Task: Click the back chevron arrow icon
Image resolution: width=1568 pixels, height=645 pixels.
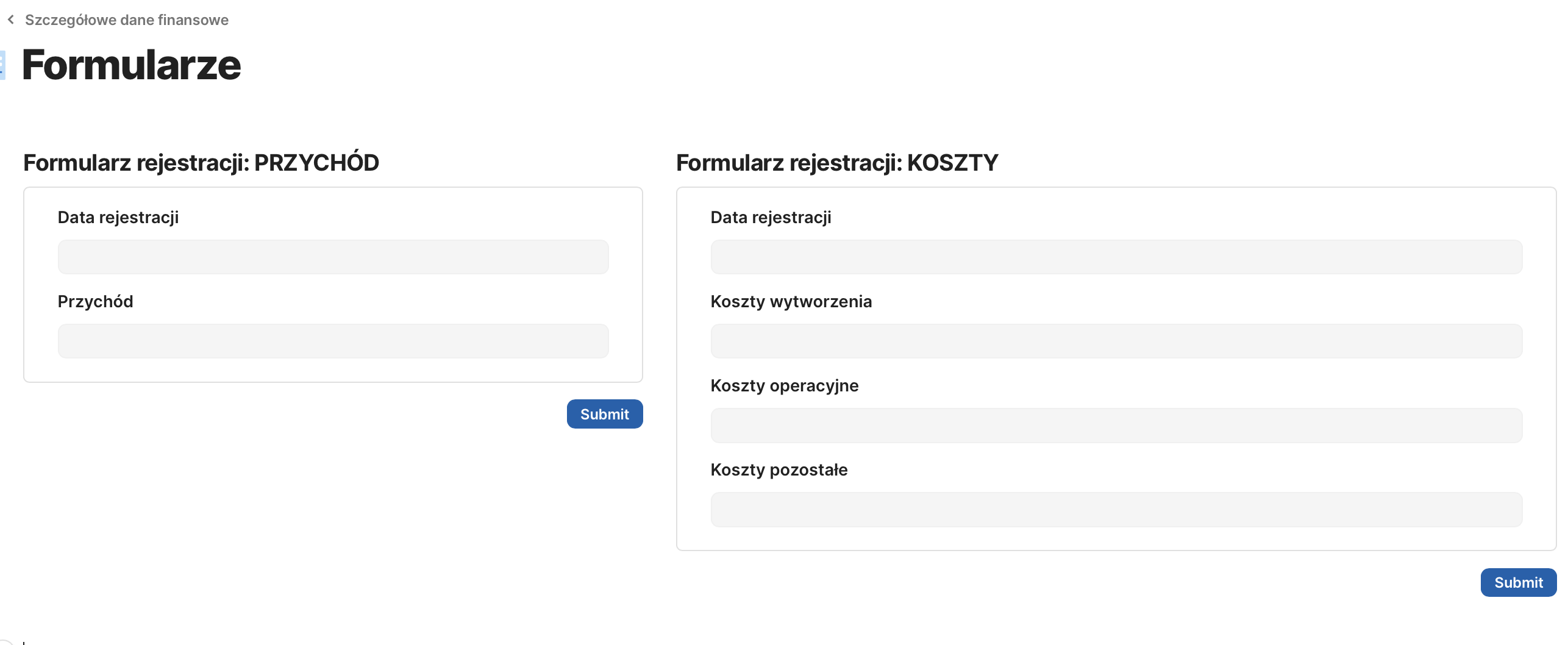Action: [x=10, y=20]
